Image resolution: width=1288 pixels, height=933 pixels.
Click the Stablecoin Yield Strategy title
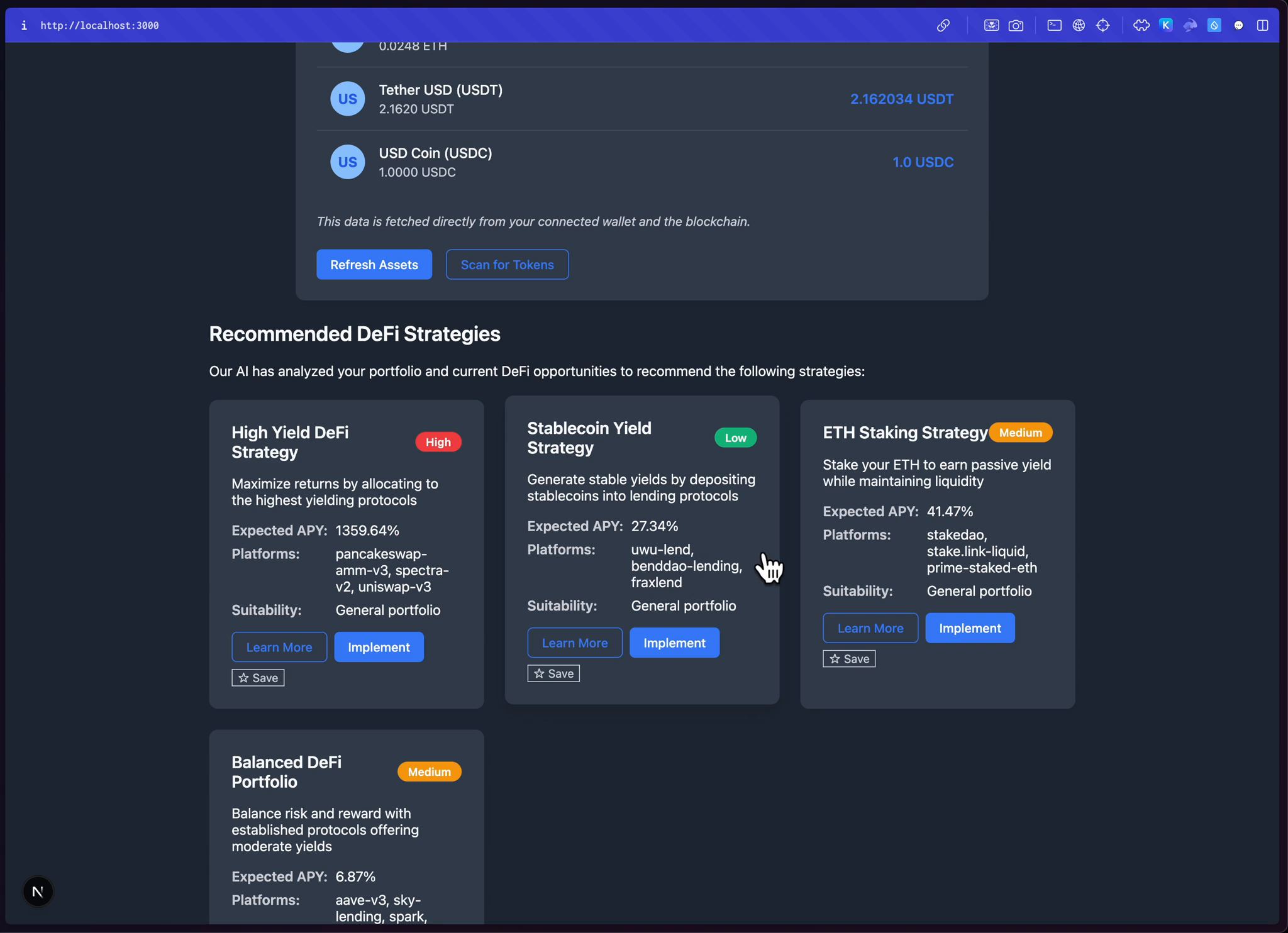(589, 437)
